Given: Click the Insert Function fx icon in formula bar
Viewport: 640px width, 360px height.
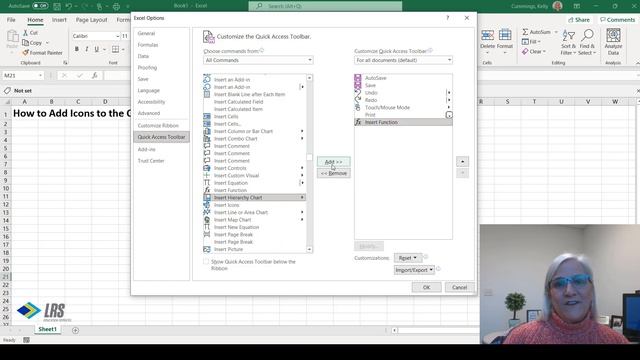Looking at the screenshot, I should tap(95, 76).
